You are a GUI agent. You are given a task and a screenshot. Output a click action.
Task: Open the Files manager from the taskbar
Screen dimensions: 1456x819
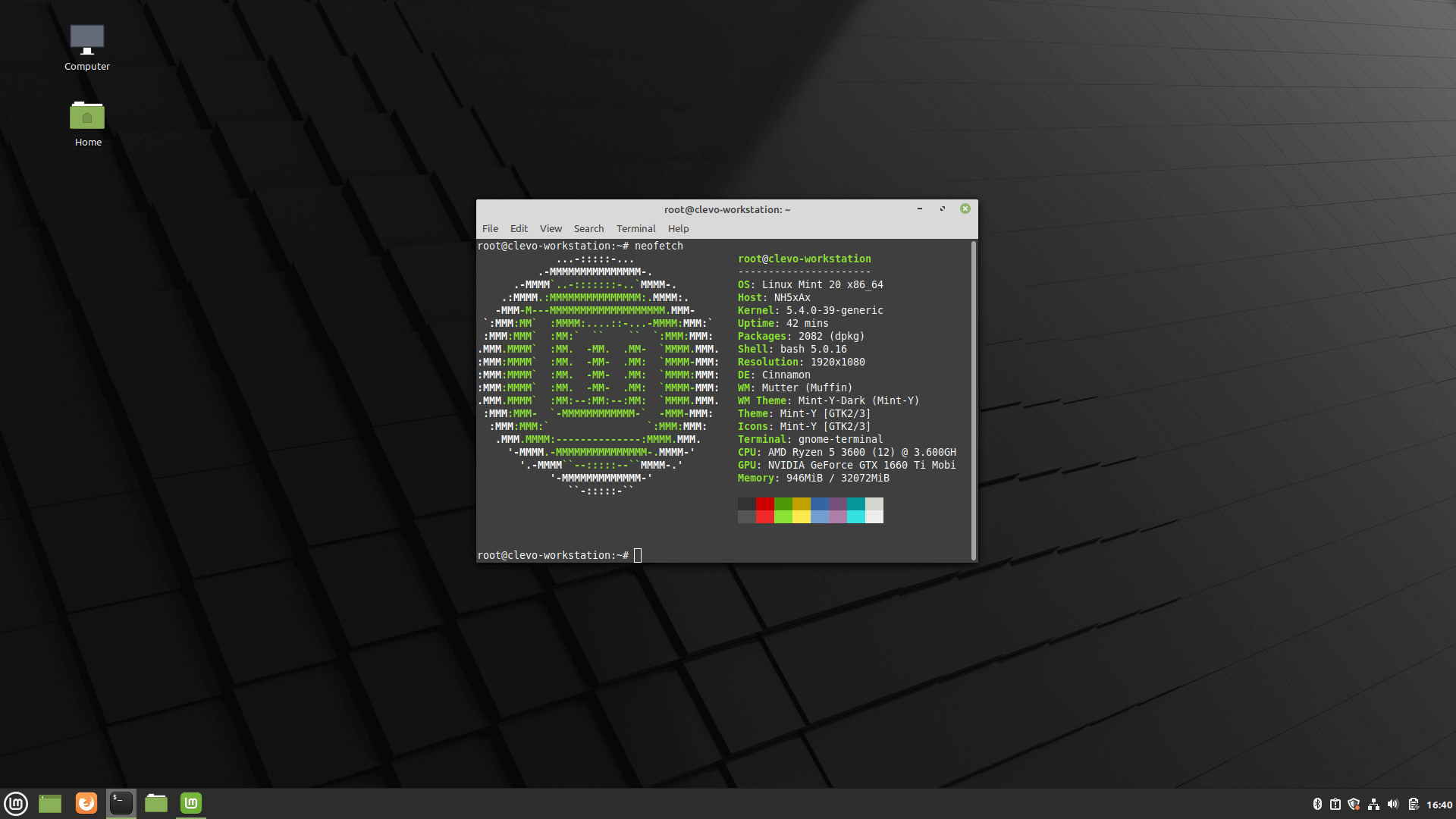pyautogui.click(x=155, y=803)
